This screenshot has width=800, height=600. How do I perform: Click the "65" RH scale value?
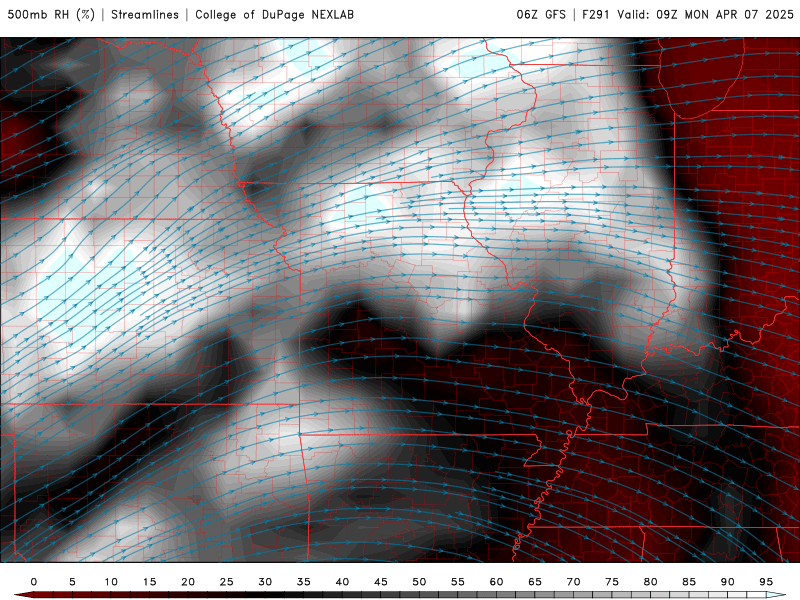point(535,582)
